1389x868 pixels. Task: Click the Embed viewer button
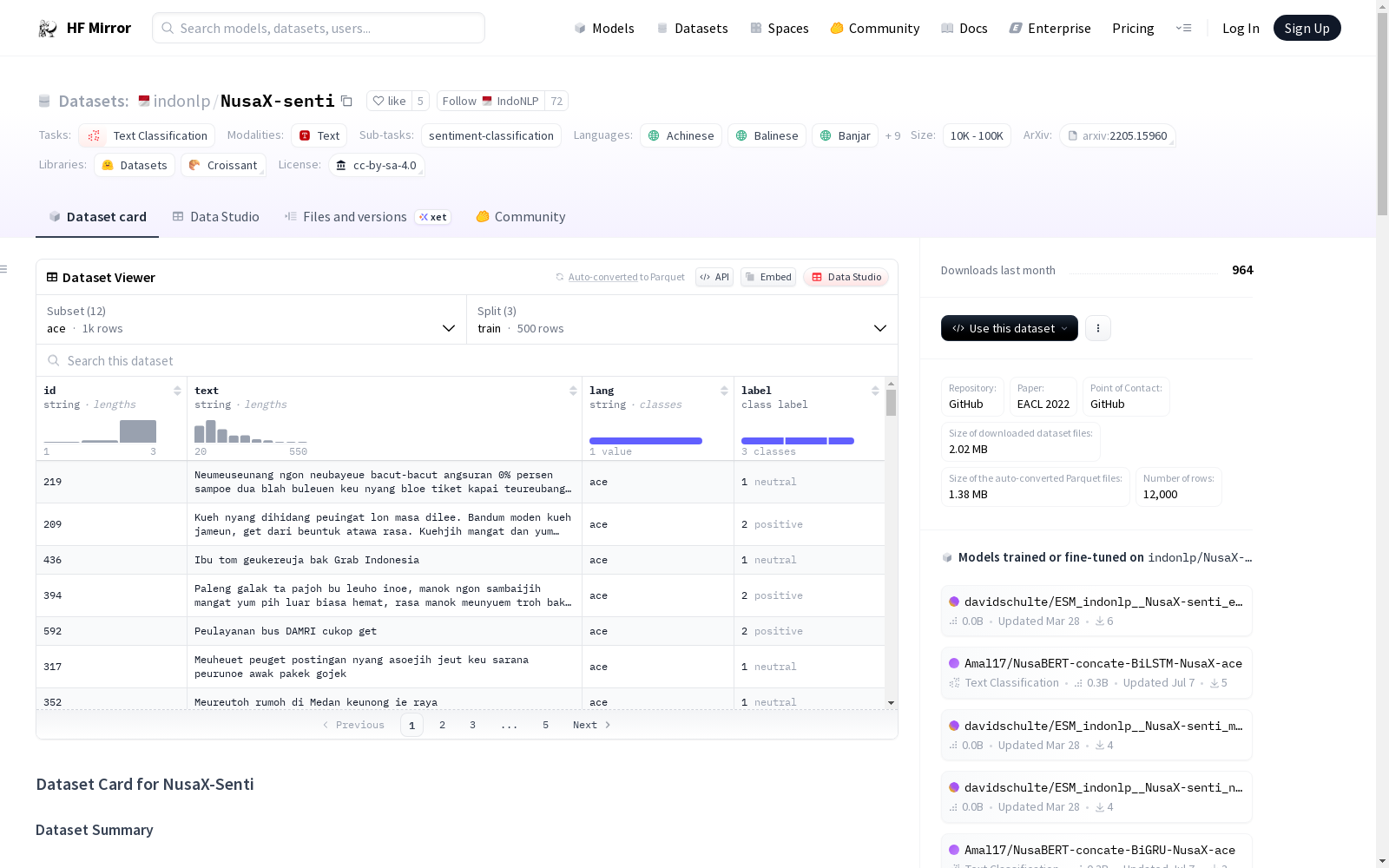[768, 277]
